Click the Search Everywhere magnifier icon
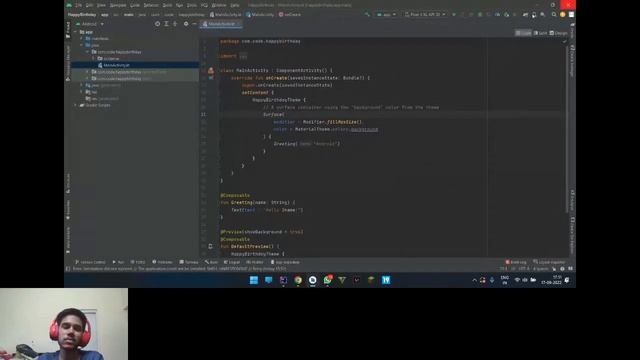 [x=554, y=14]
